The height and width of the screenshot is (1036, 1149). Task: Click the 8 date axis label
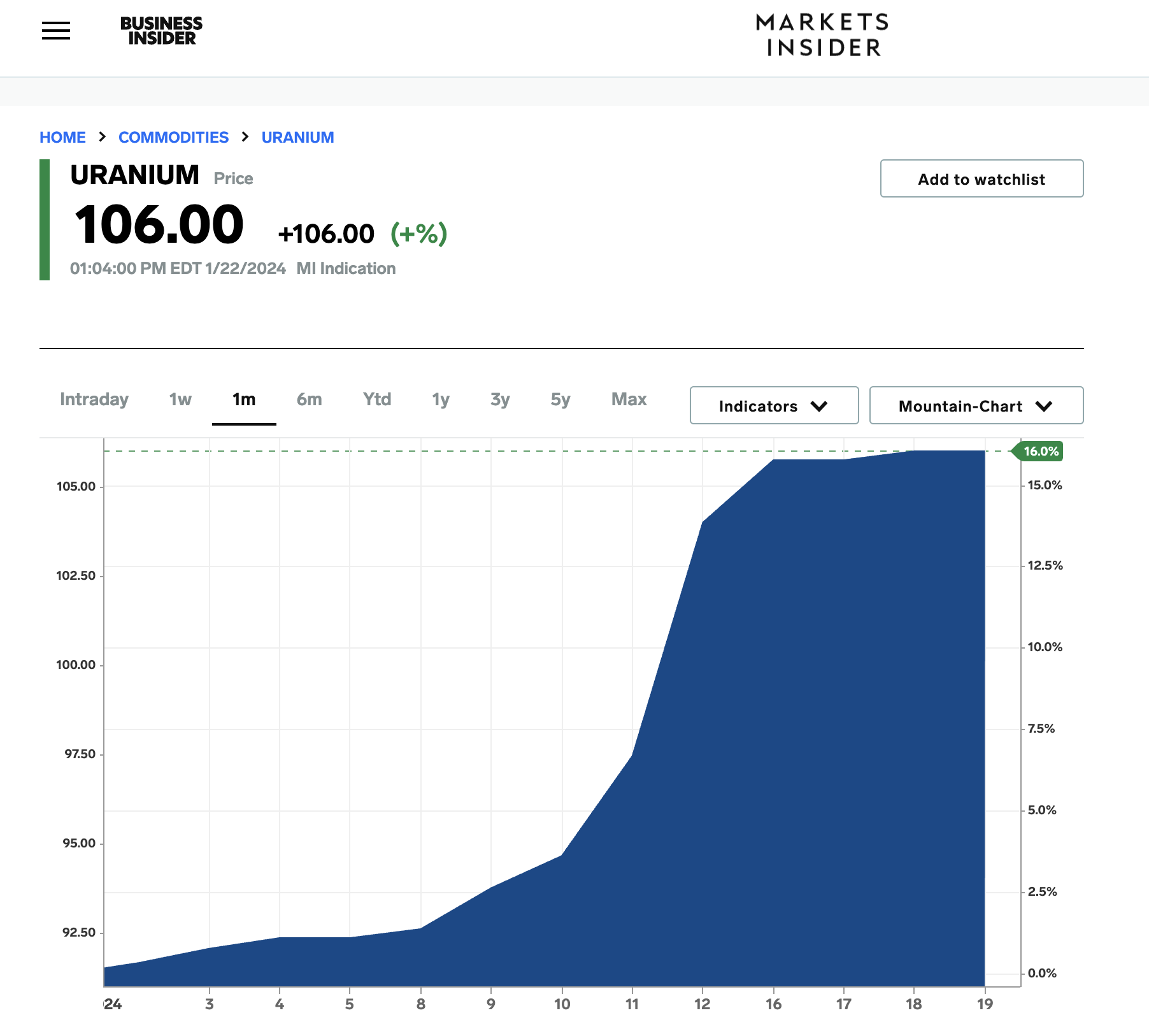420,1004
